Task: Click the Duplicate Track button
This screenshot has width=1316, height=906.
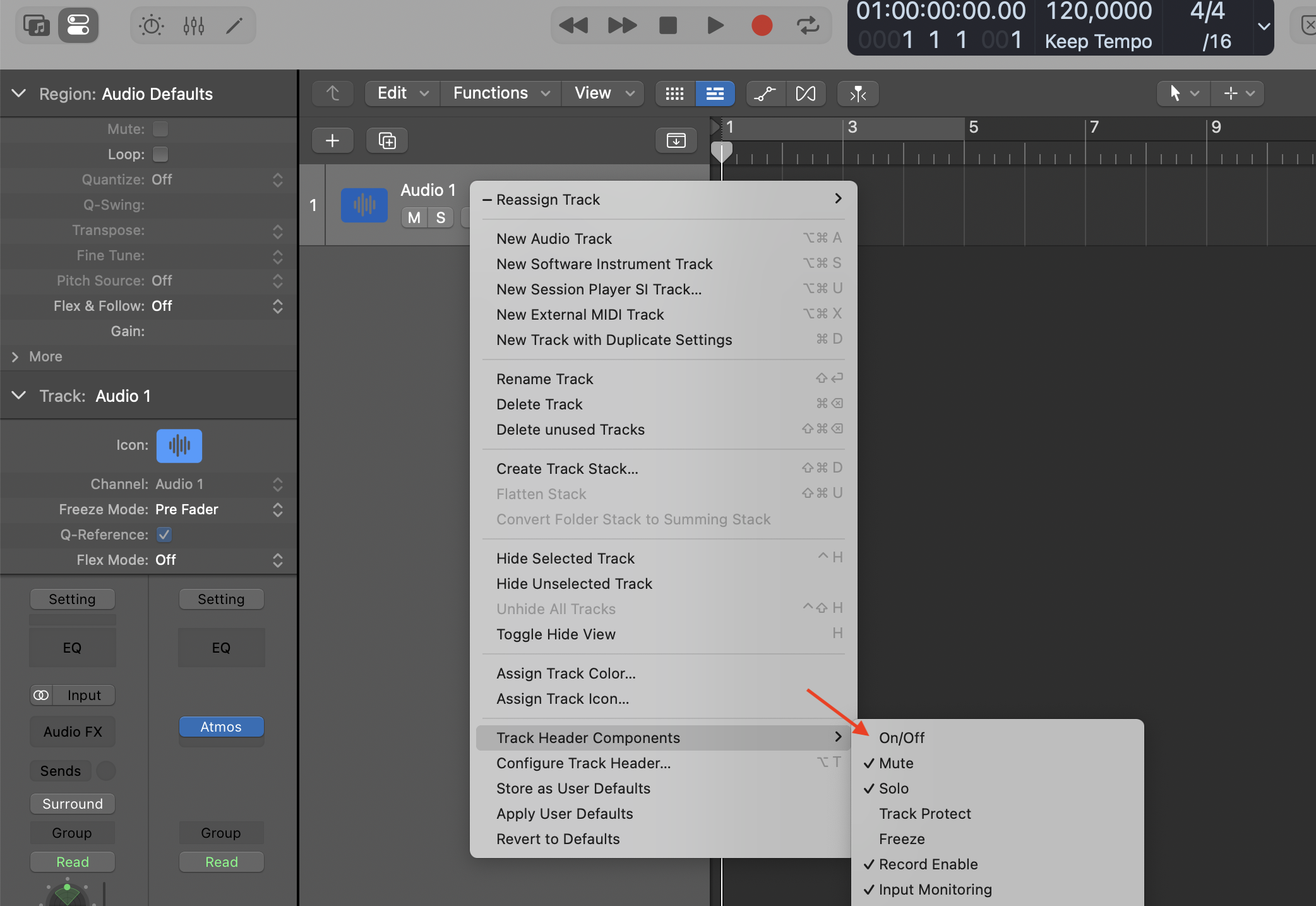Action: [387, 140]
